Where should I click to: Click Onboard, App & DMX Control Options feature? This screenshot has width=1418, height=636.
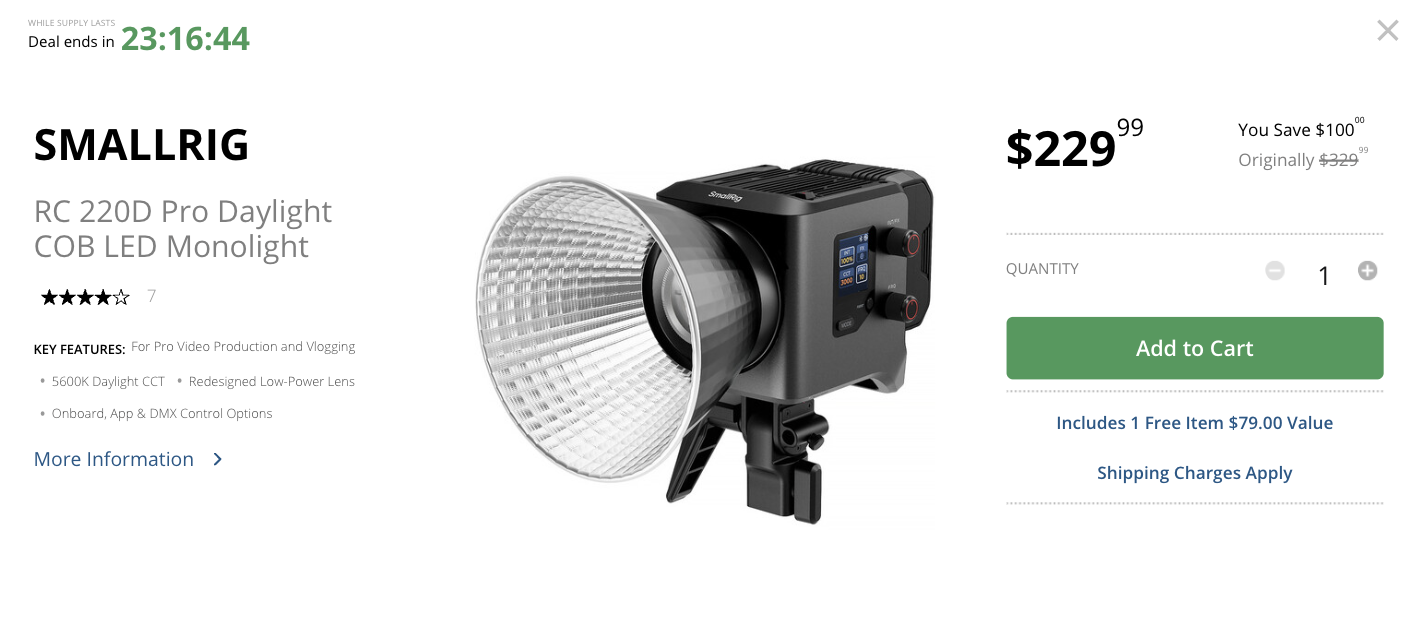click(162, 413)
